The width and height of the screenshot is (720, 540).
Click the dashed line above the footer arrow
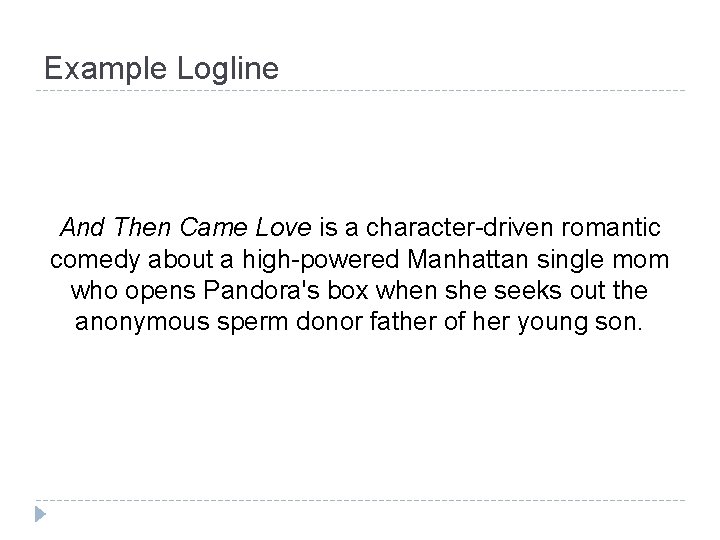click(360, 500)
